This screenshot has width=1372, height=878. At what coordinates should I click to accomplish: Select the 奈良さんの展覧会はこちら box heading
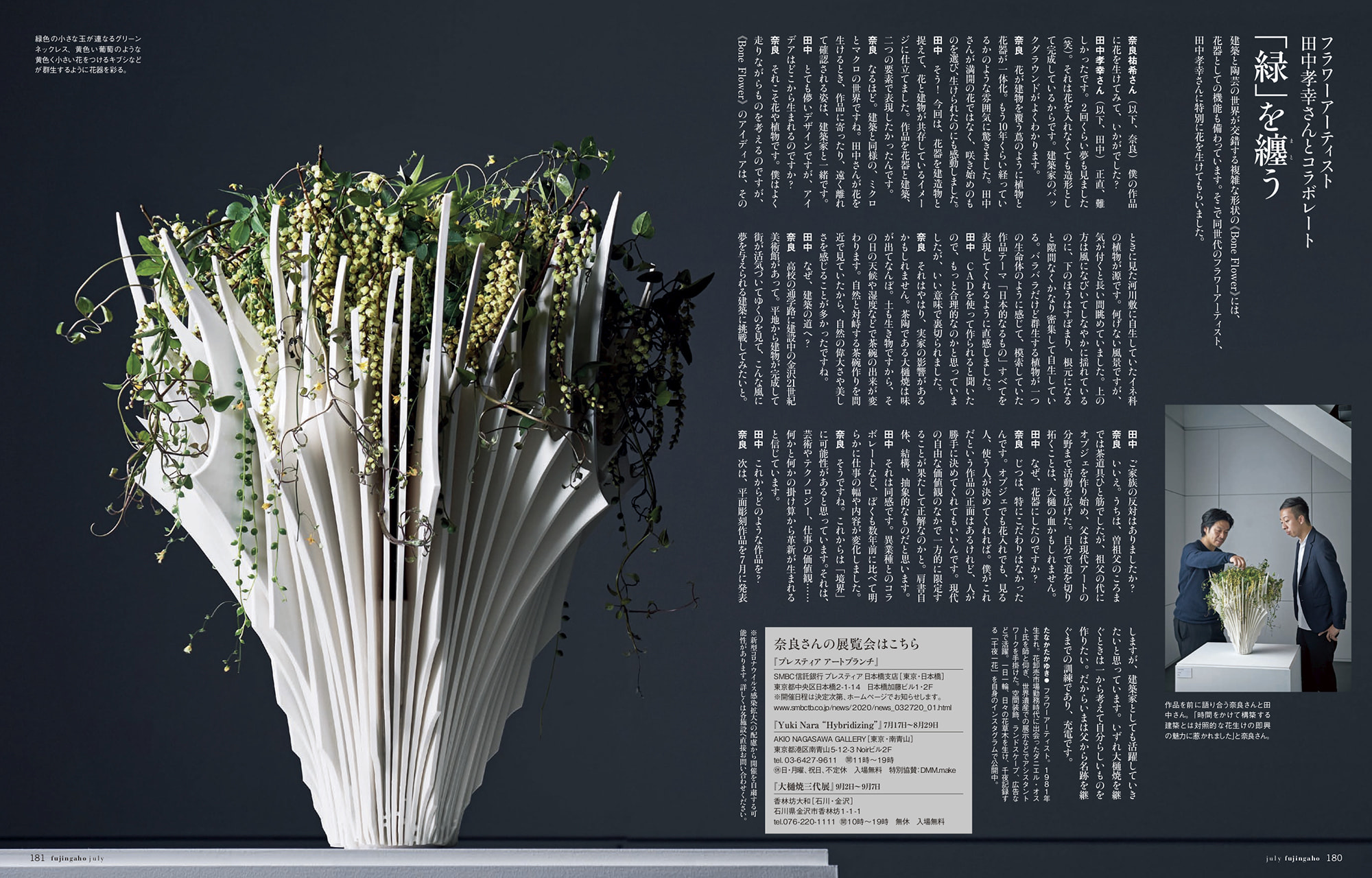point(846,644)
